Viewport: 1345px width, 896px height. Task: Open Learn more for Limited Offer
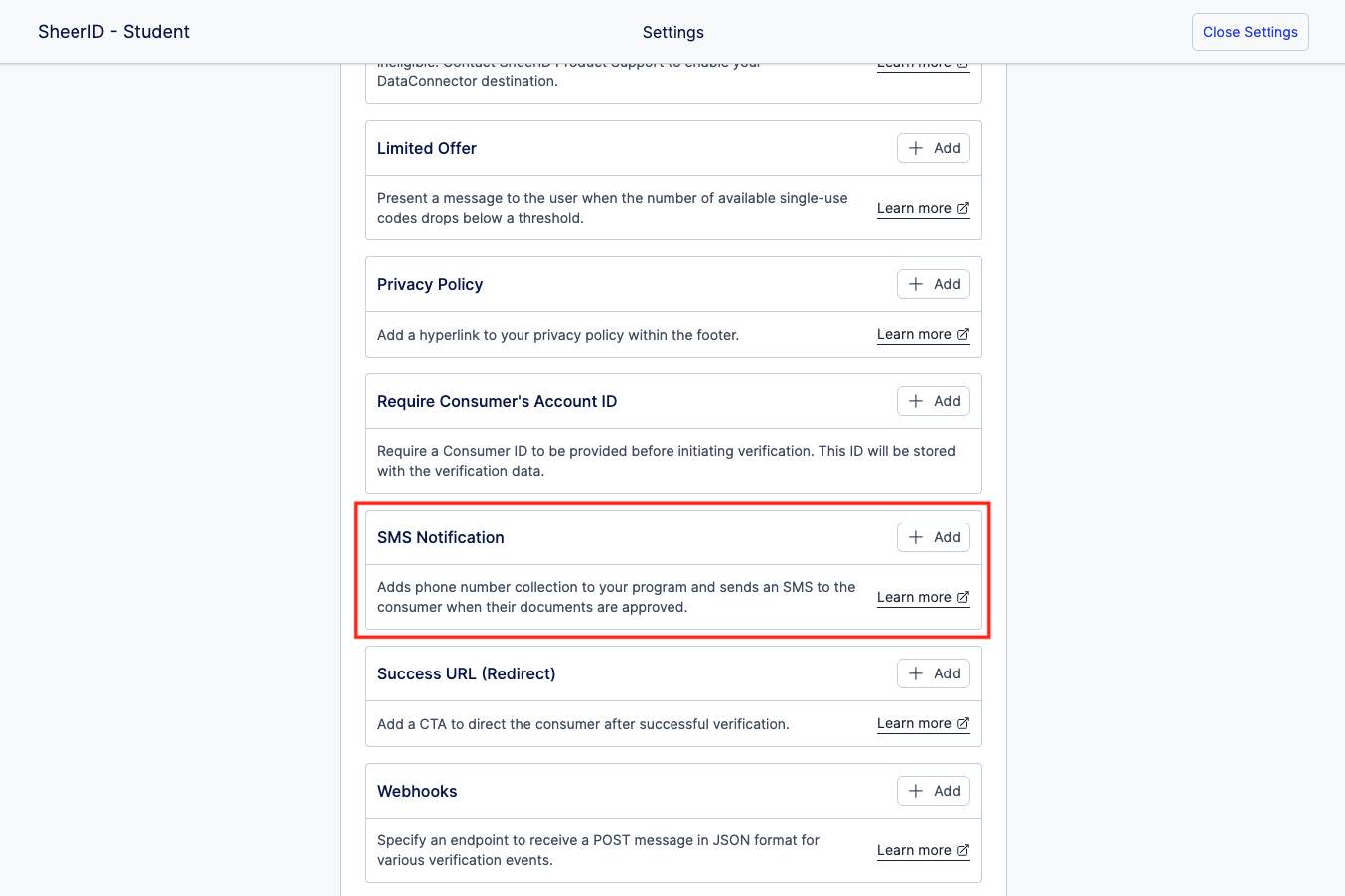tap(914, 208)
